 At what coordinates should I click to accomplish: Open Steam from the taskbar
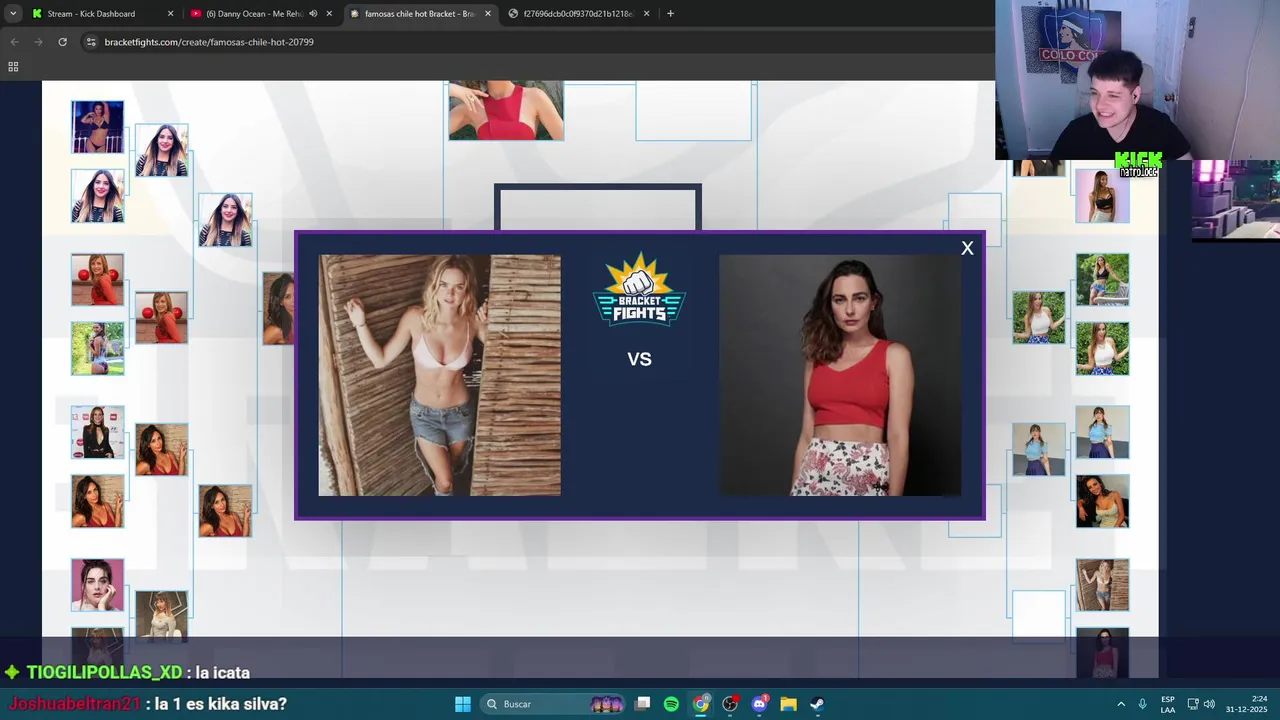point(817,704)
